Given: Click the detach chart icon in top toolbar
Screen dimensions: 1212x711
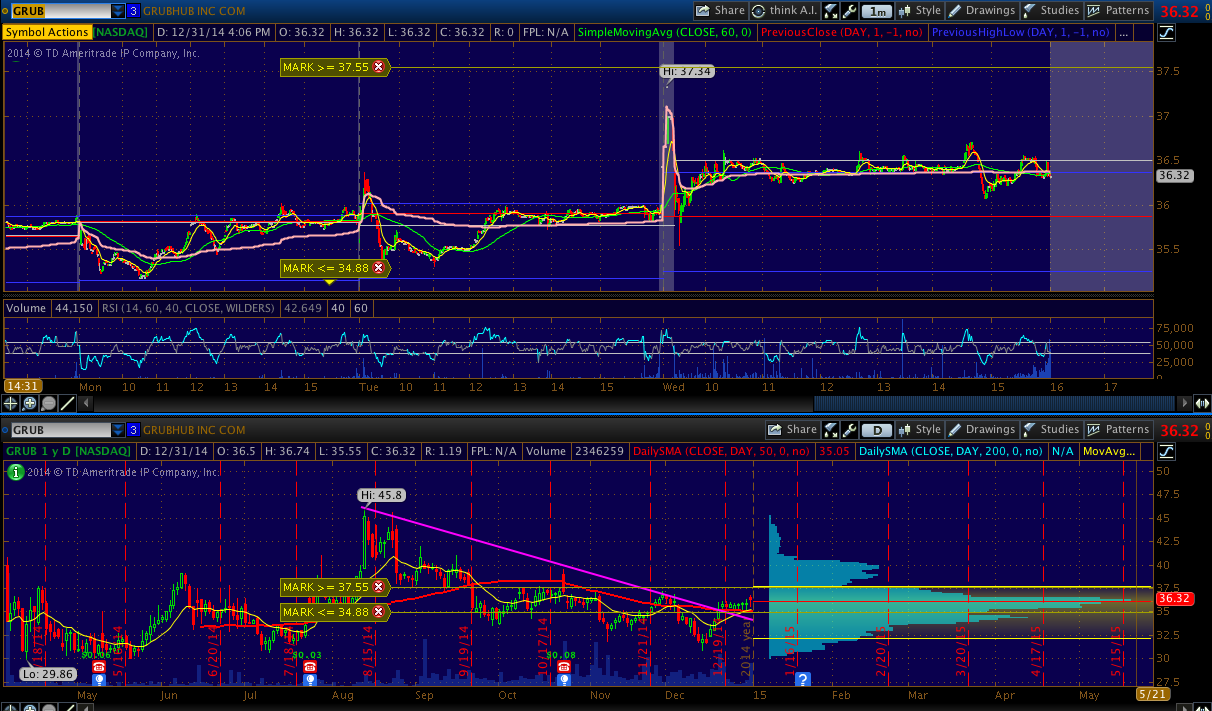Looking at the screenshot, I should [x=831, y=11].
